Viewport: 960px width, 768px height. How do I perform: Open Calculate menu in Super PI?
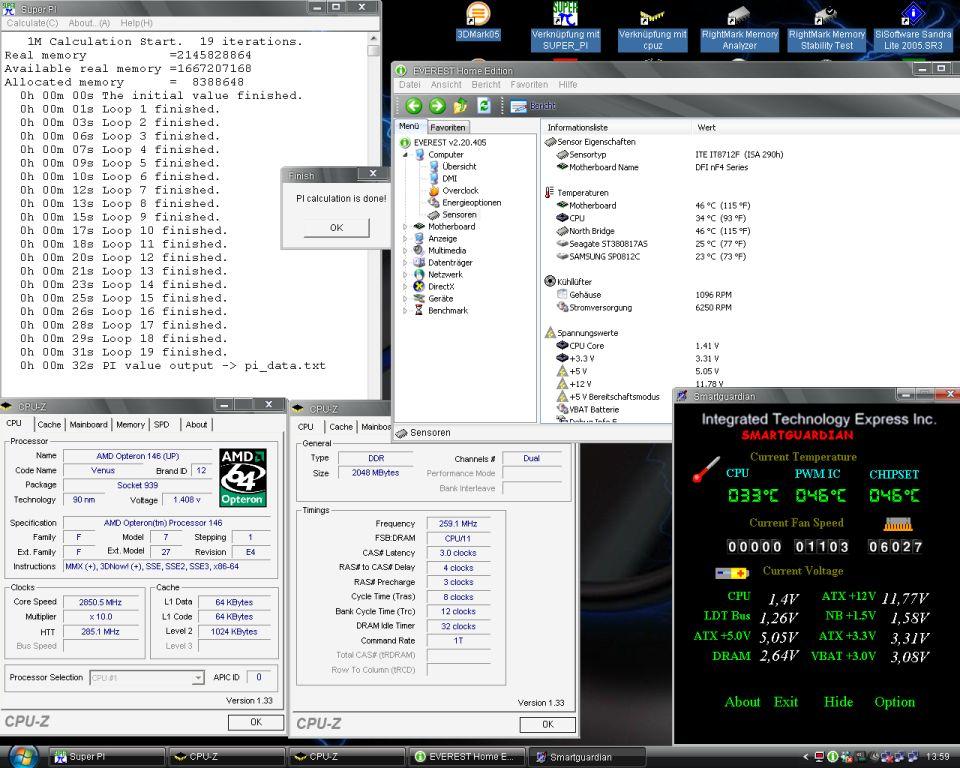click(x=32, y=23)
